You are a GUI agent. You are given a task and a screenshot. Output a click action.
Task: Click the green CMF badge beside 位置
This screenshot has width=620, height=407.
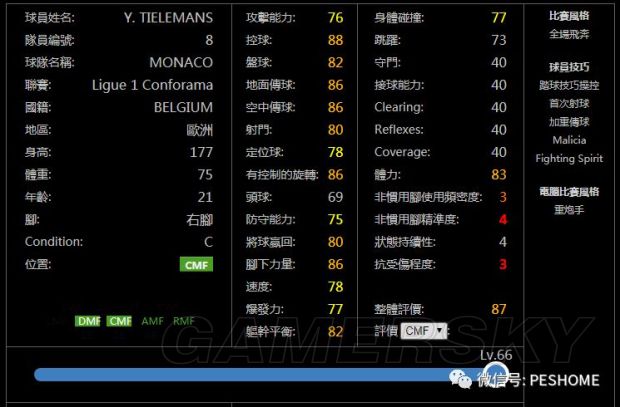(x=196, y=264)
